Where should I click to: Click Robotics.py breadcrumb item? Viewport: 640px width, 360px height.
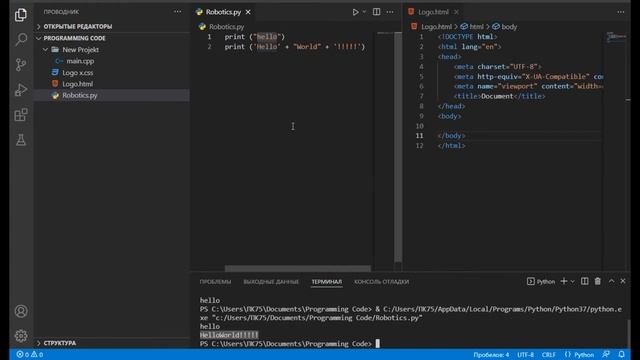pos(222,27)
